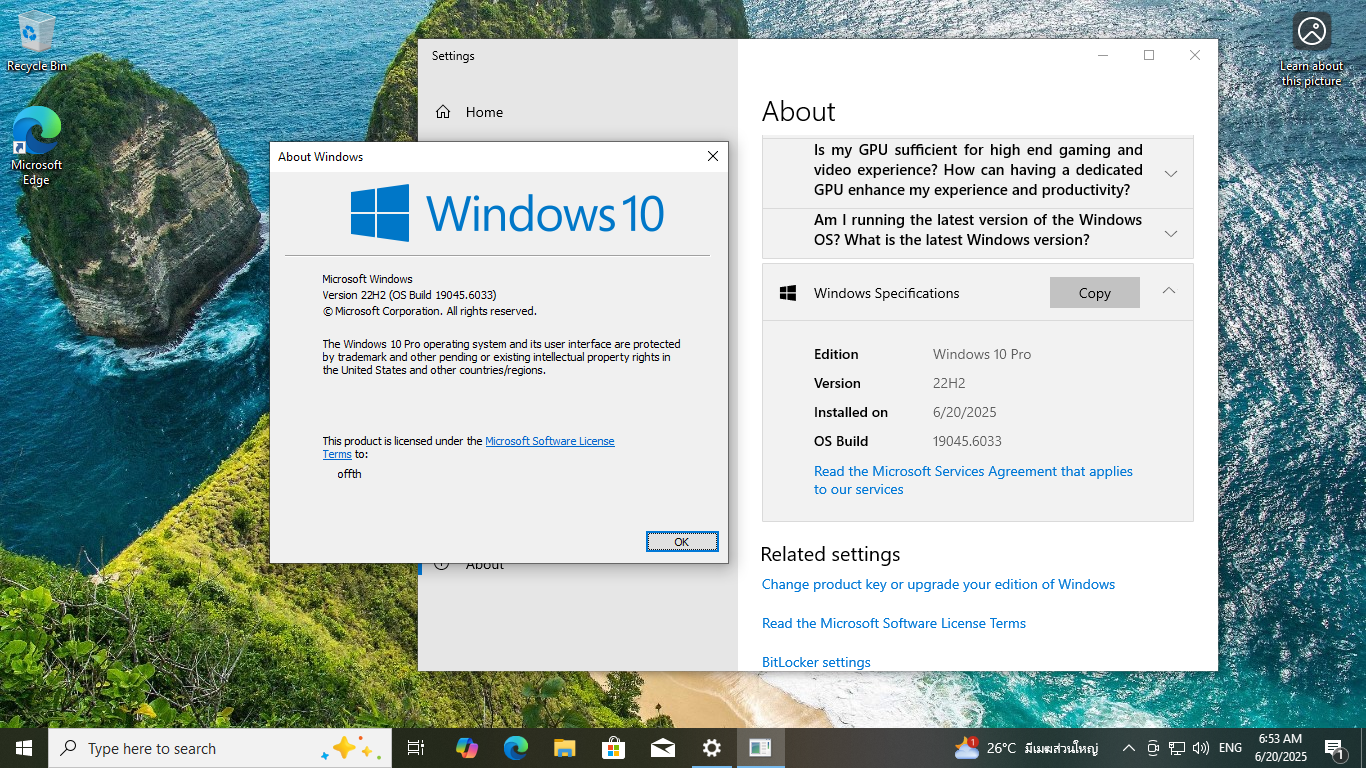This screenshot has width=1366, height=768.
Task: Open the BitLocker settings link
Action: 816,662
